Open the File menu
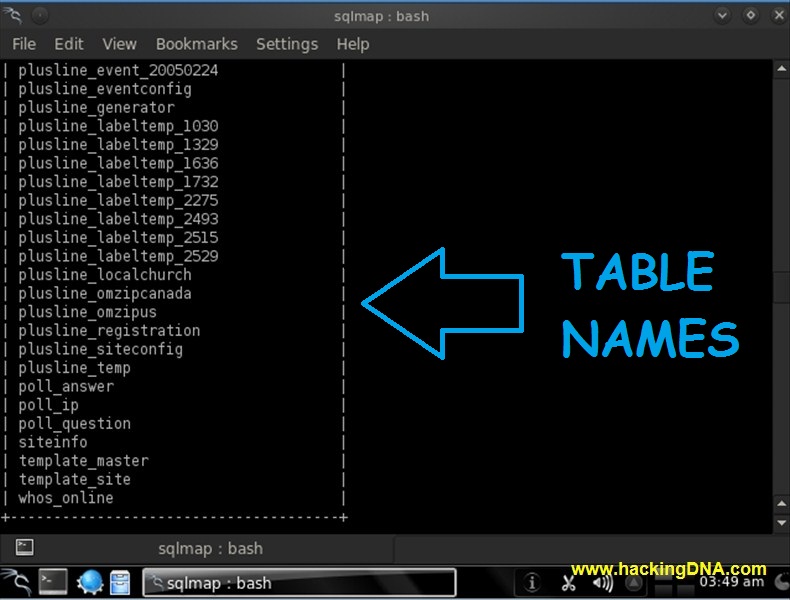The height and width of the screenshot is (600, 790). pos(24,44)
